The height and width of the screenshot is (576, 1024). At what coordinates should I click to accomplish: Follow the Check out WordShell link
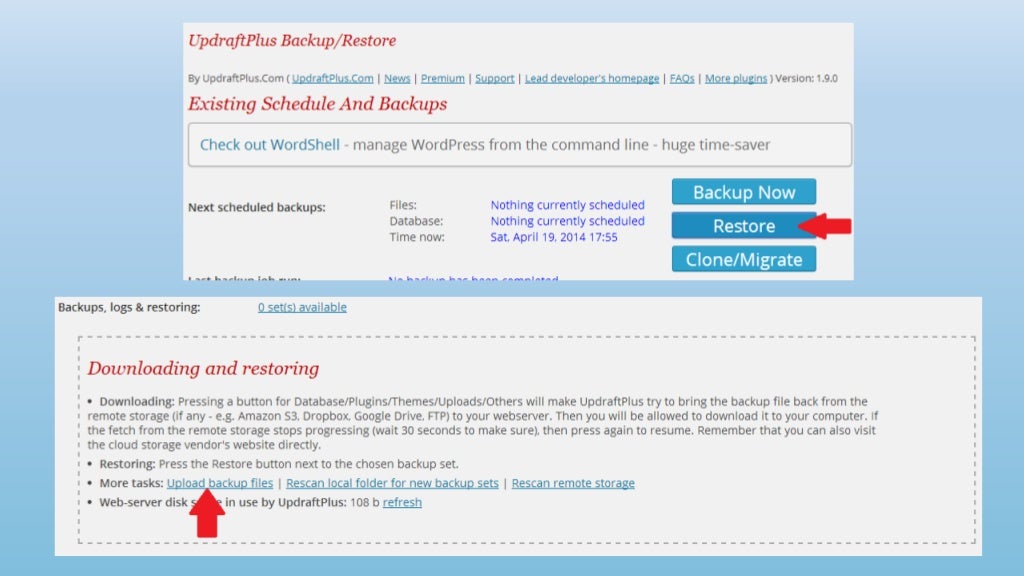(x=270, y=144)
